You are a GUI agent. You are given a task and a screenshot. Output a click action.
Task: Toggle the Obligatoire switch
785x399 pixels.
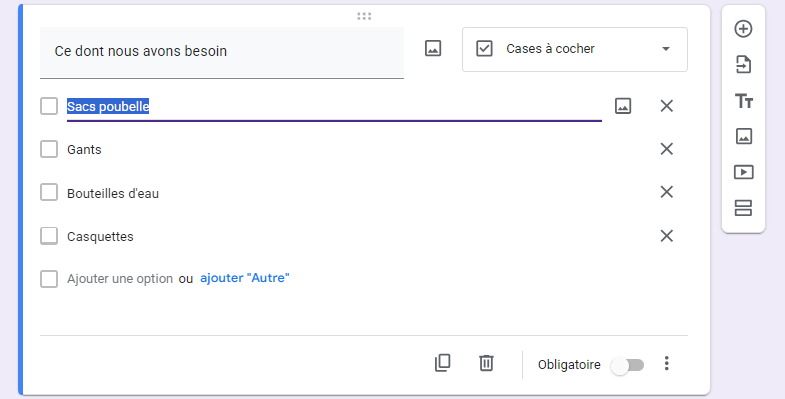click(x=627, y=365)
